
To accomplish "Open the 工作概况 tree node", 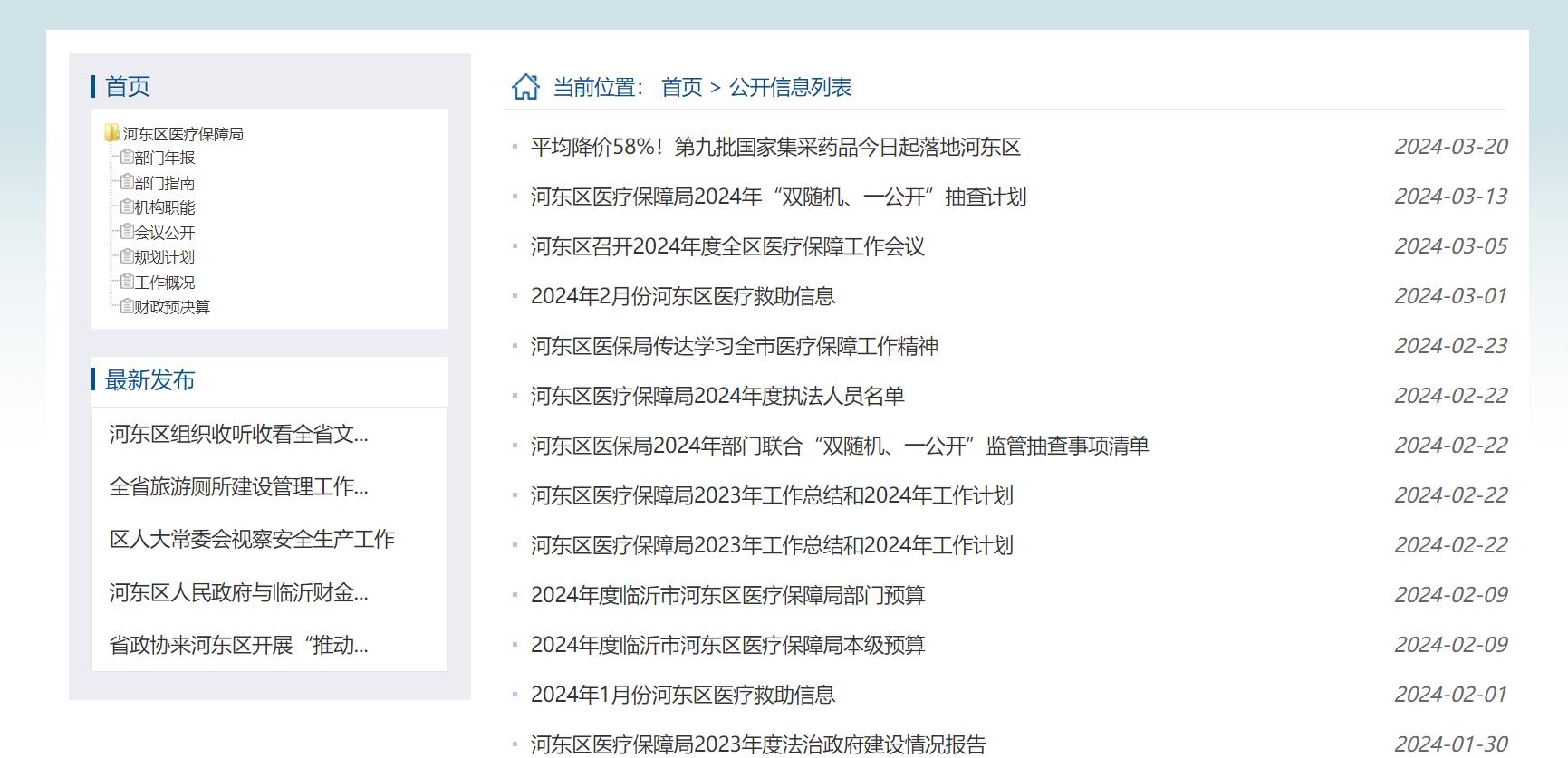I will [x=164, y=283].
